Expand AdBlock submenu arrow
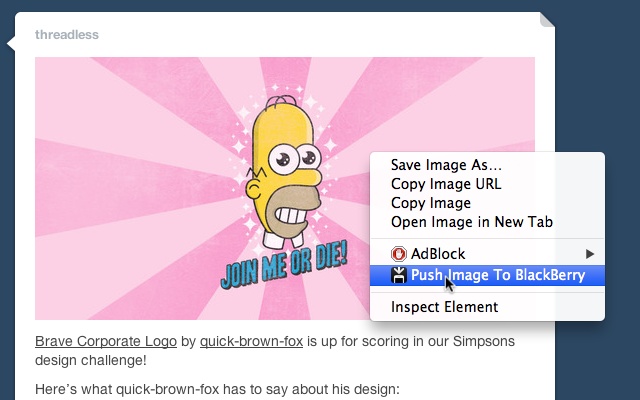Screen dimensions: 640x400 [589, 254]
